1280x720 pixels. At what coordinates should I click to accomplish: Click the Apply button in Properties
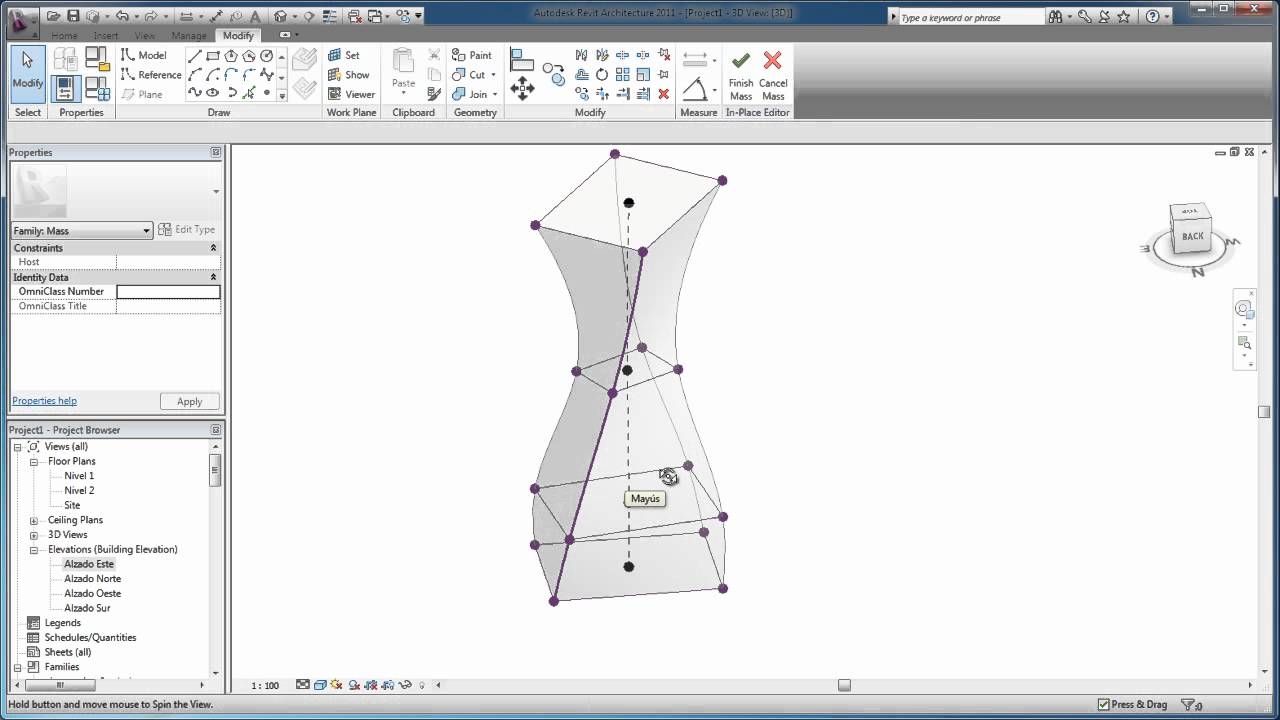click(190, 401)
